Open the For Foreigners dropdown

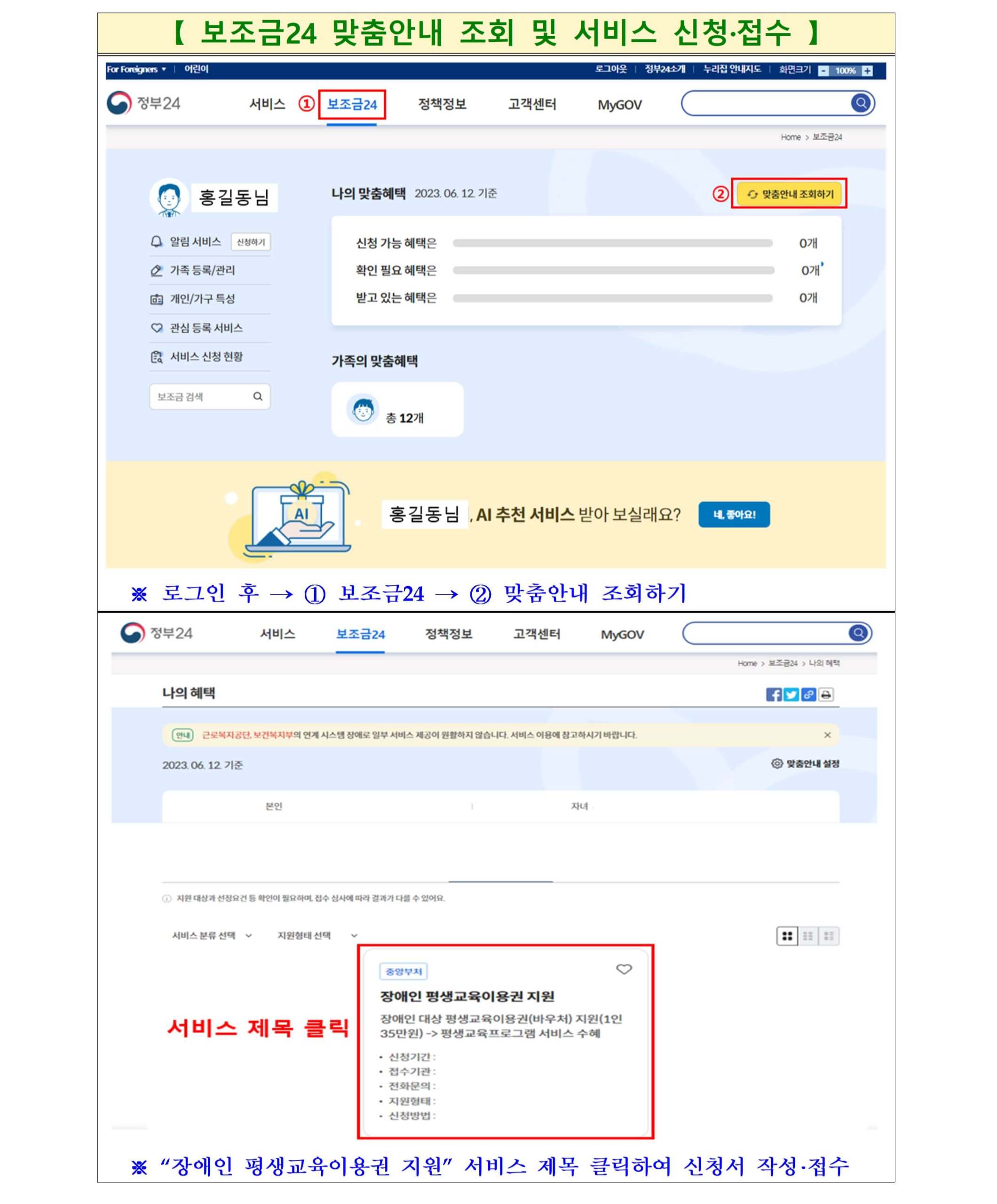(136, 70)
